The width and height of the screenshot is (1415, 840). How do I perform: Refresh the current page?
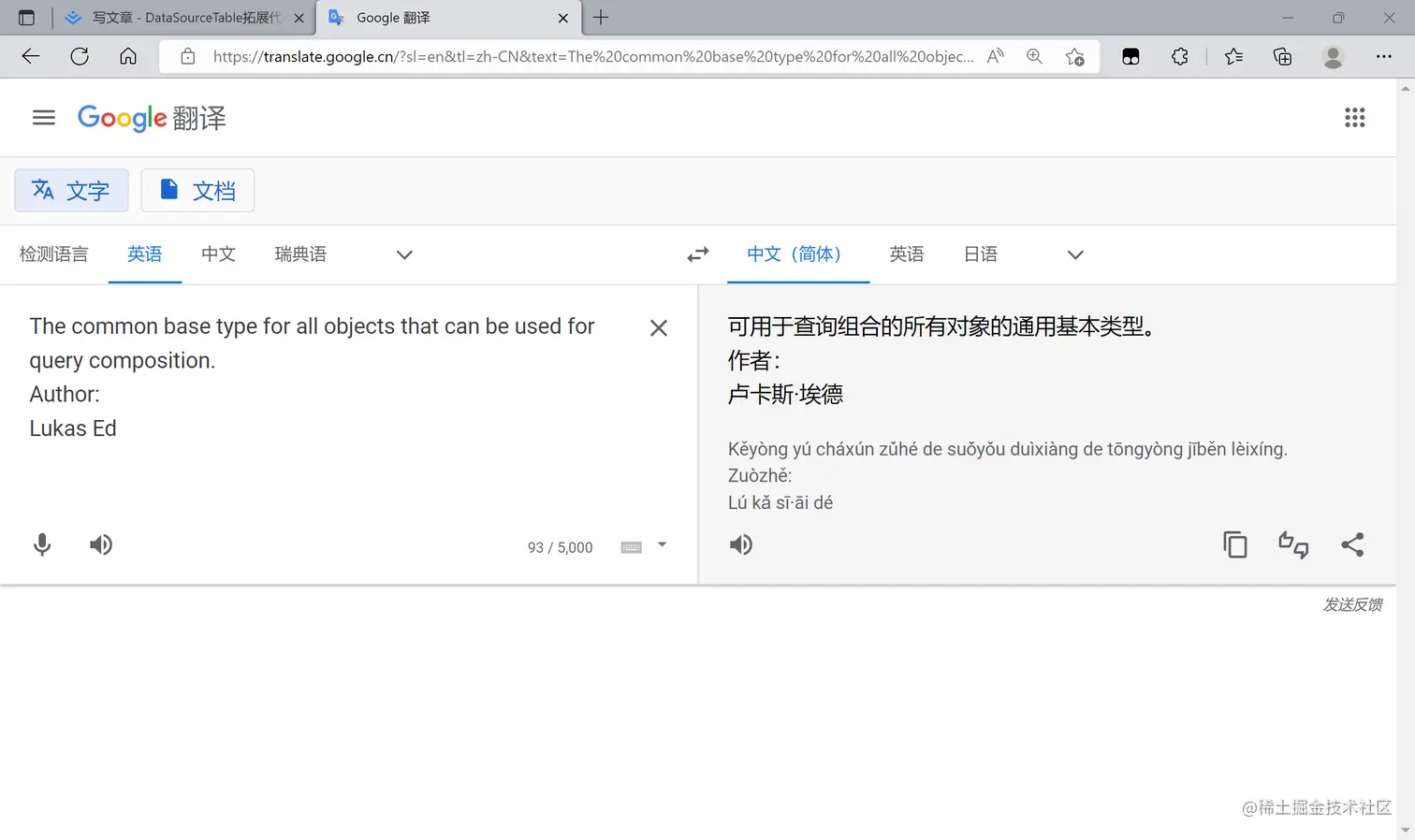pos(80,57)
